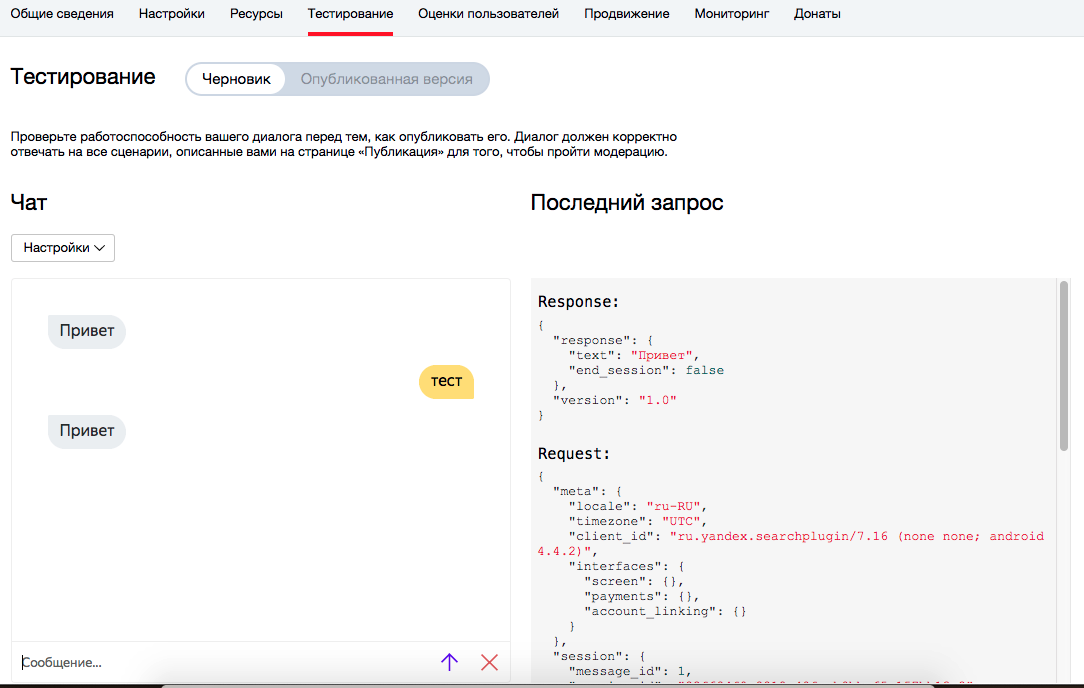Select the second 'Привет' bot reply
This screenshot has width=1084, height=688.
[86, 430]
